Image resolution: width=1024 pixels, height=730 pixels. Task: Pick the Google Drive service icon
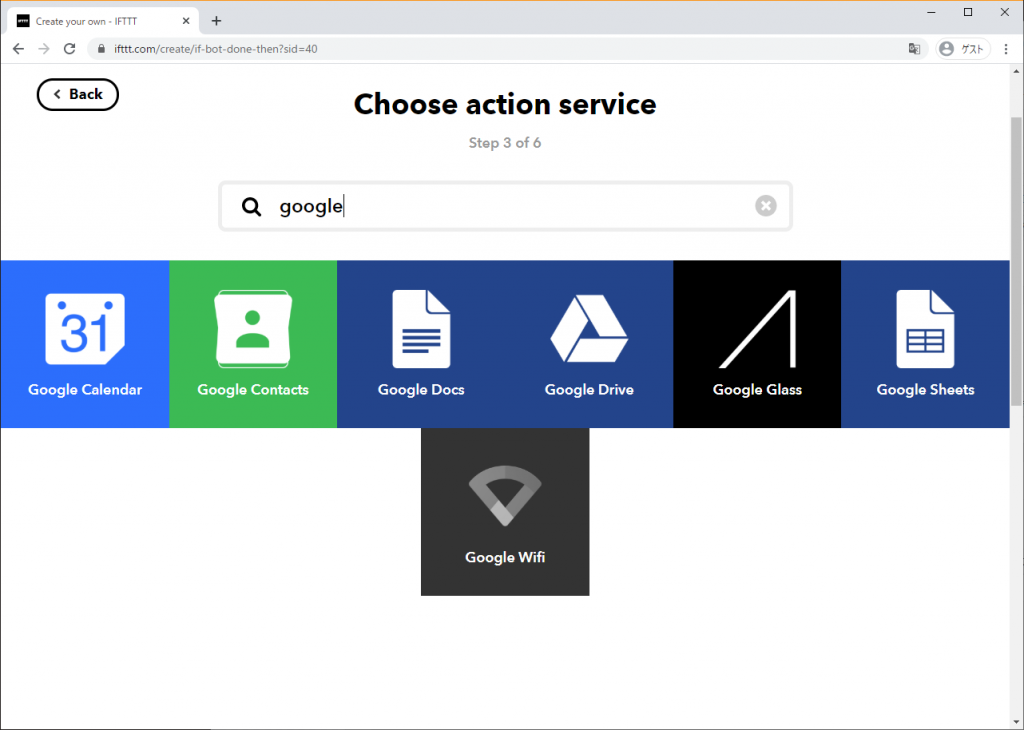[589, 344]
